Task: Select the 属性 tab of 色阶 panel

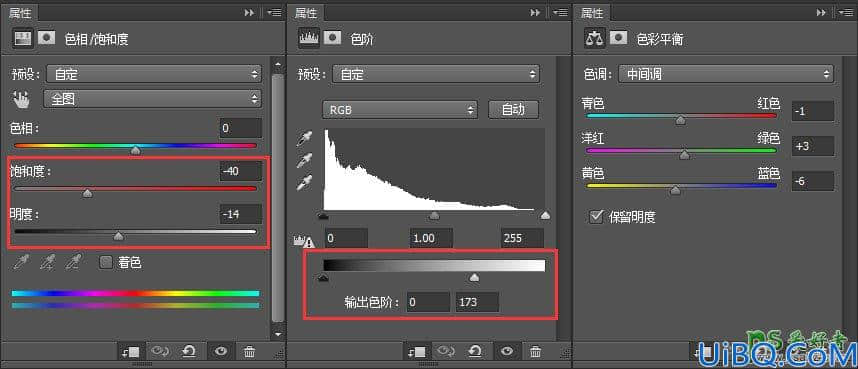Action: click(x=306, y=12)
